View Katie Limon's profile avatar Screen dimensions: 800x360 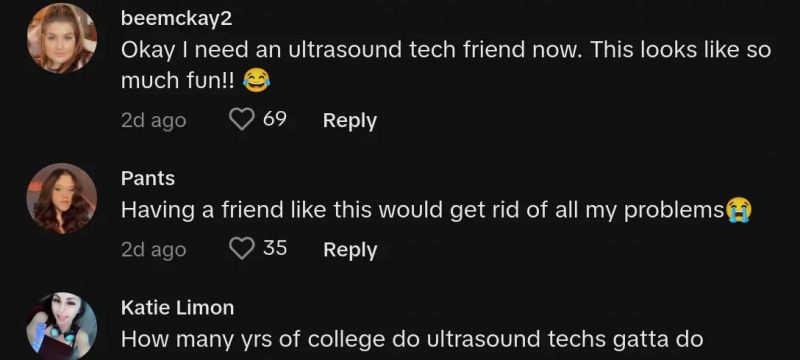point(62,326)
